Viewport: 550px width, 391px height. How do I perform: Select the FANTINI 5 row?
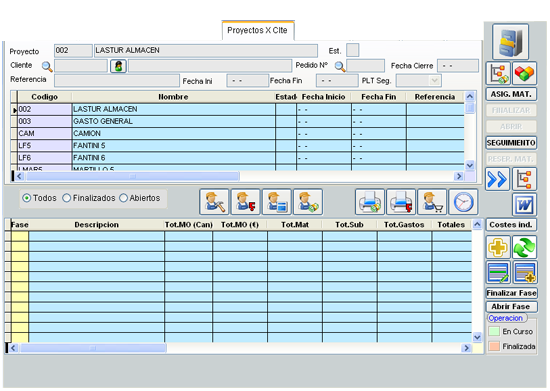point(241,146)
